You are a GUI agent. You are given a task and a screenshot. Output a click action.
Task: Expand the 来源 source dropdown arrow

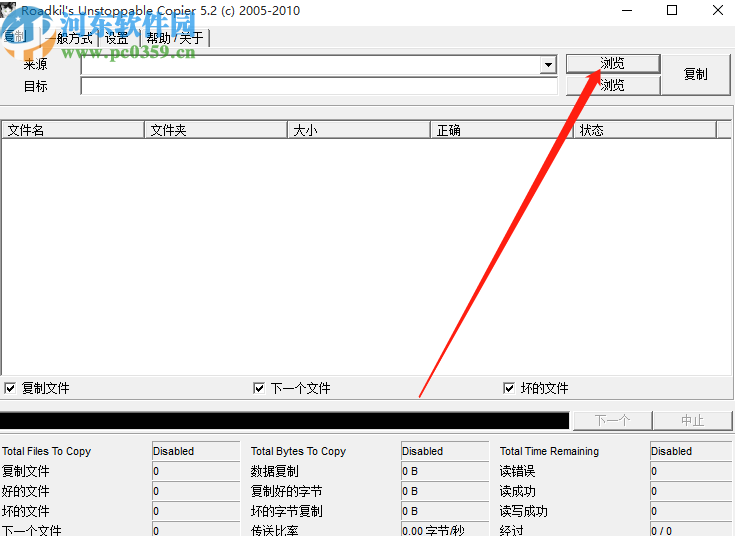pos(548,65)
